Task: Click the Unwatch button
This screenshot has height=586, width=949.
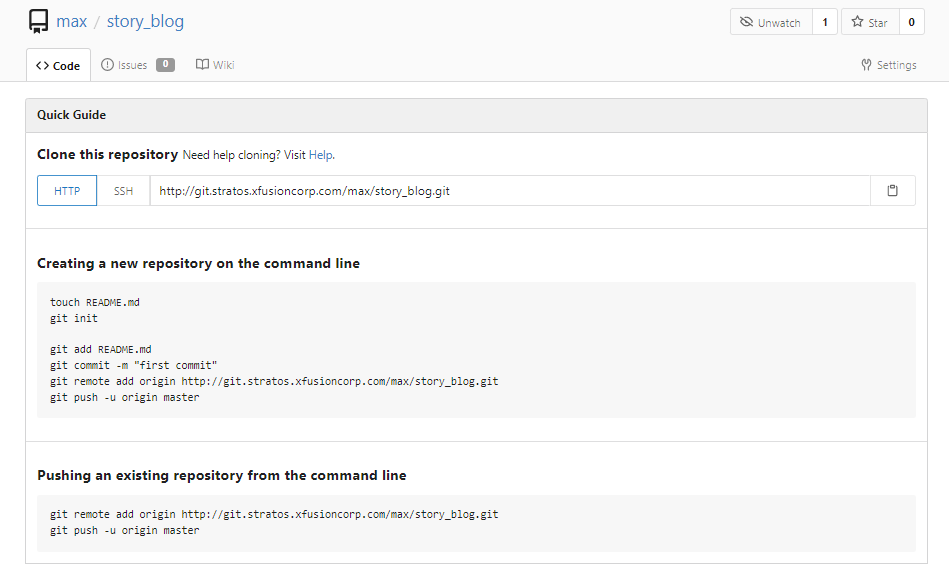Action: (770, 22)
